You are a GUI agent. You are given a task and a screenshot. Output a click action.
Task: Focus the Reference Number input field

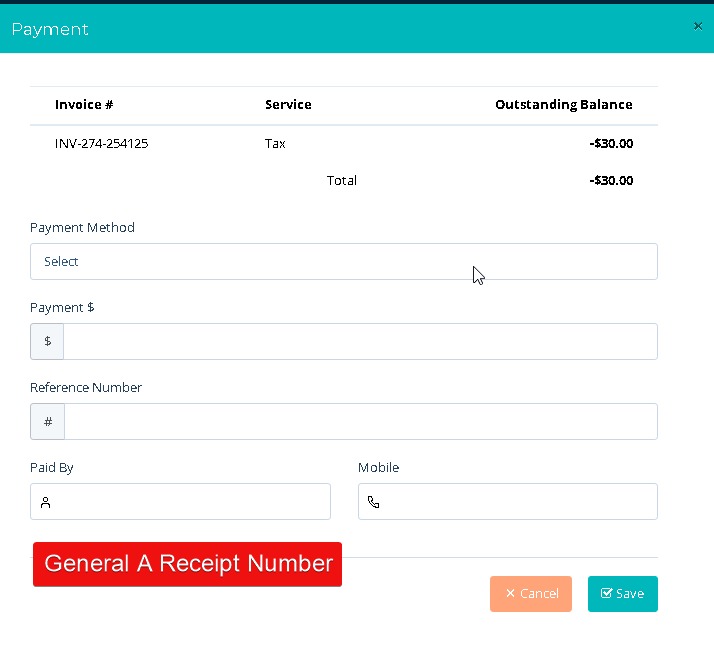[361, 422]
